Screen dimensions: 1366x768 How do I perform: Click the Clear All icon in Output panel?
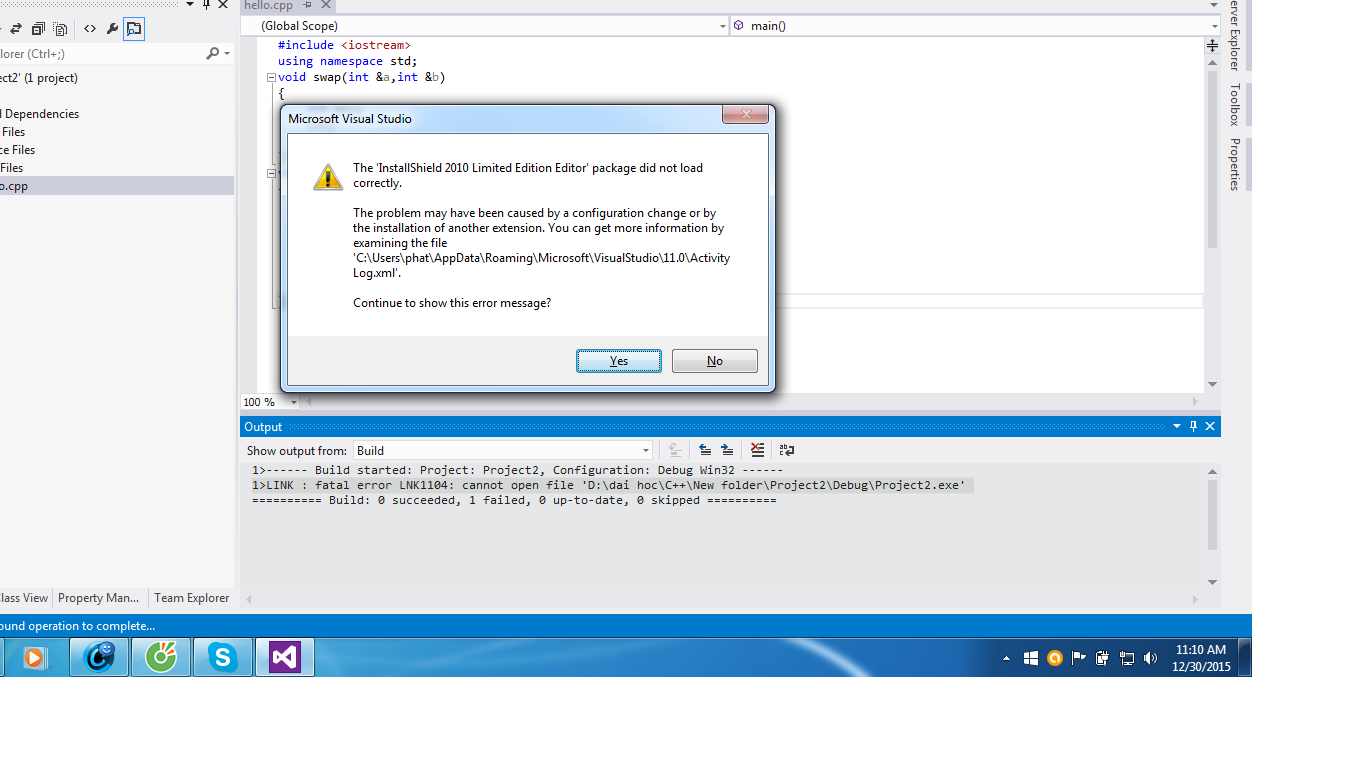(757, 450)
